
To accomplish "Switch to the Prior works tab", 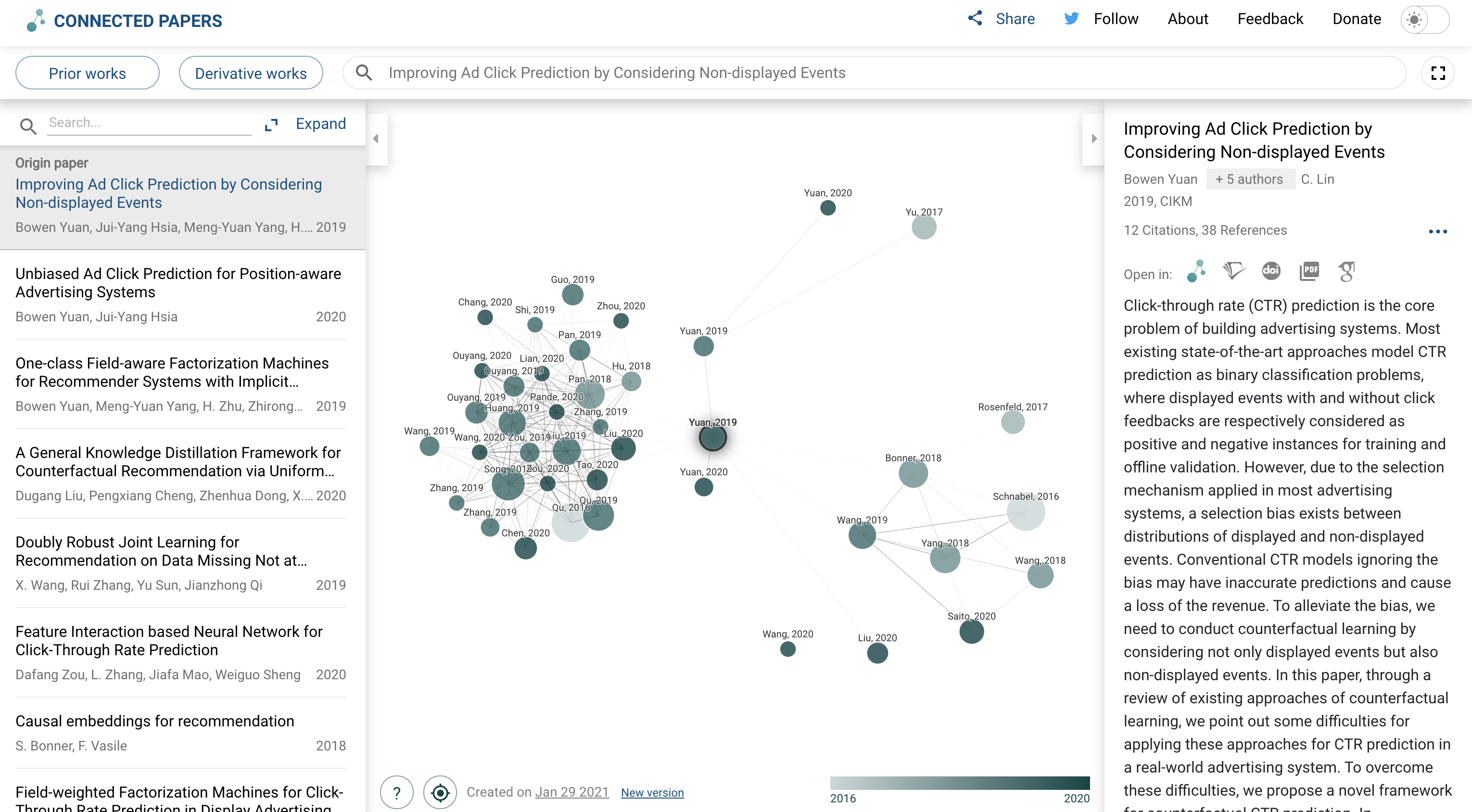I will pos(87,72).
